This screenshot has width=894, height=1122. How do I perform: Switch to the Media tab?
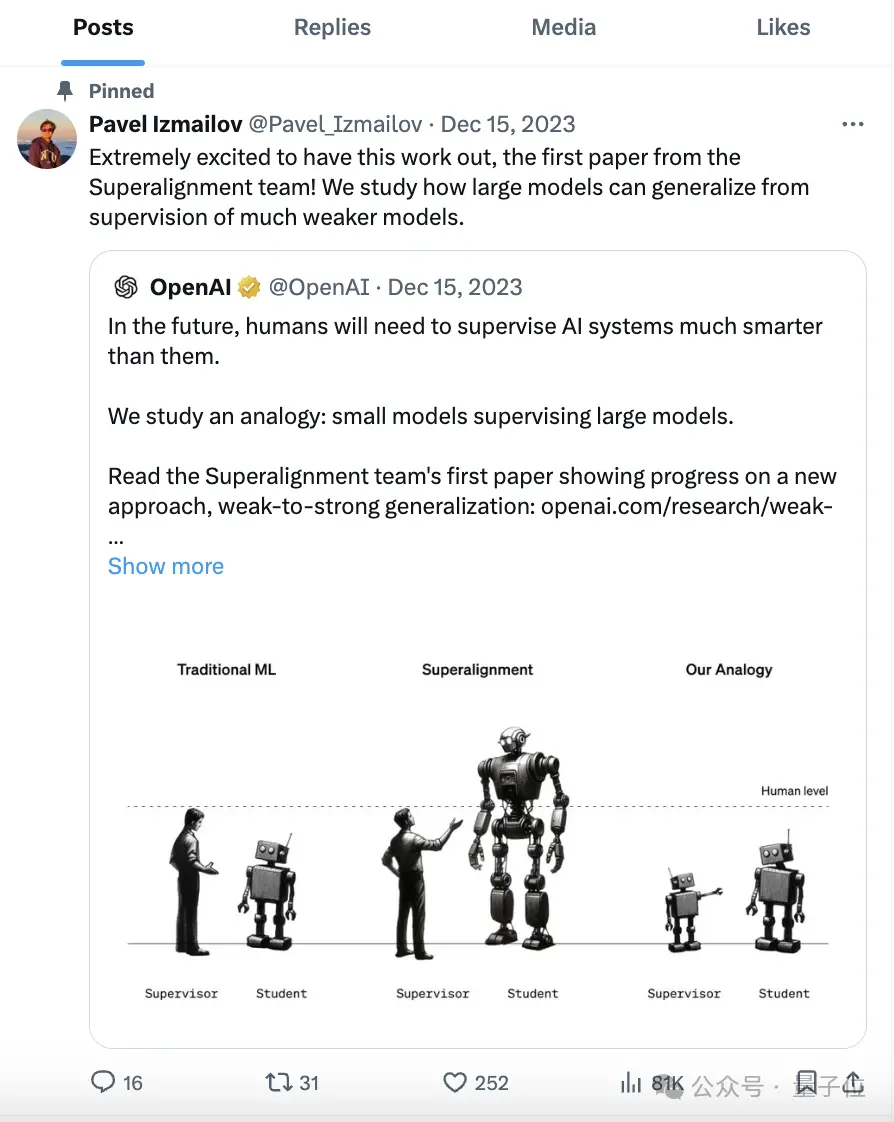click(563, 27)
